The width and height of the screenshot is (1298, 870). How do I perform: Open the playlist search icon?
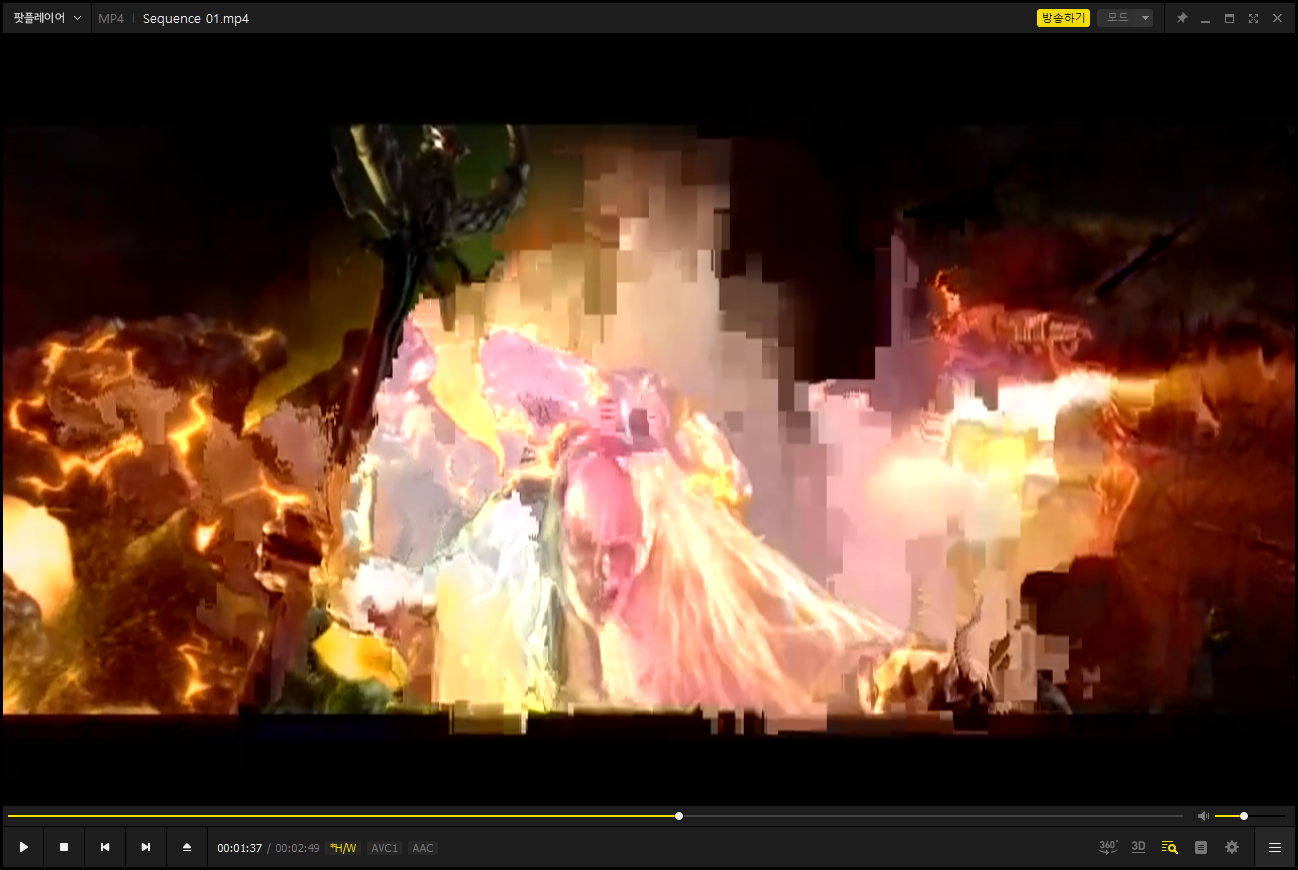tap(1169, 847)
